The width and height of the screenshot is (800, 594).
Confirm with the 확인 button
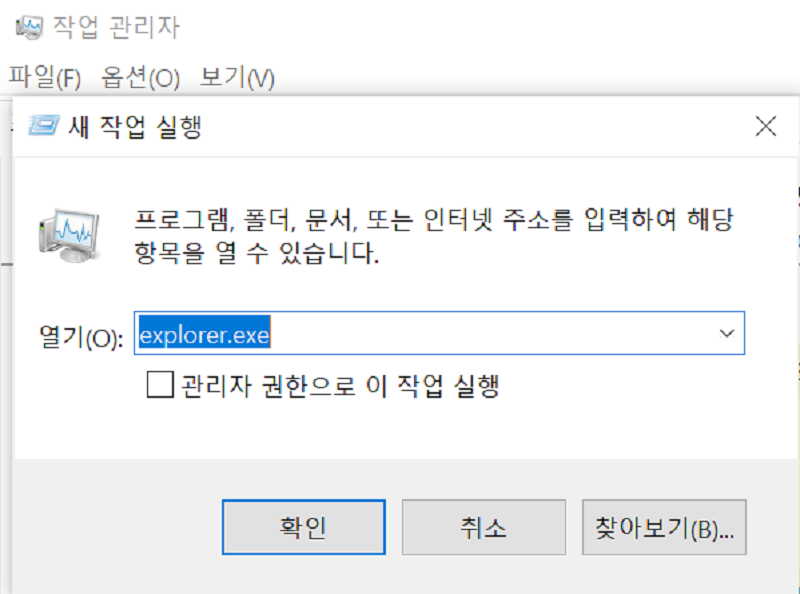click(304, 527)
